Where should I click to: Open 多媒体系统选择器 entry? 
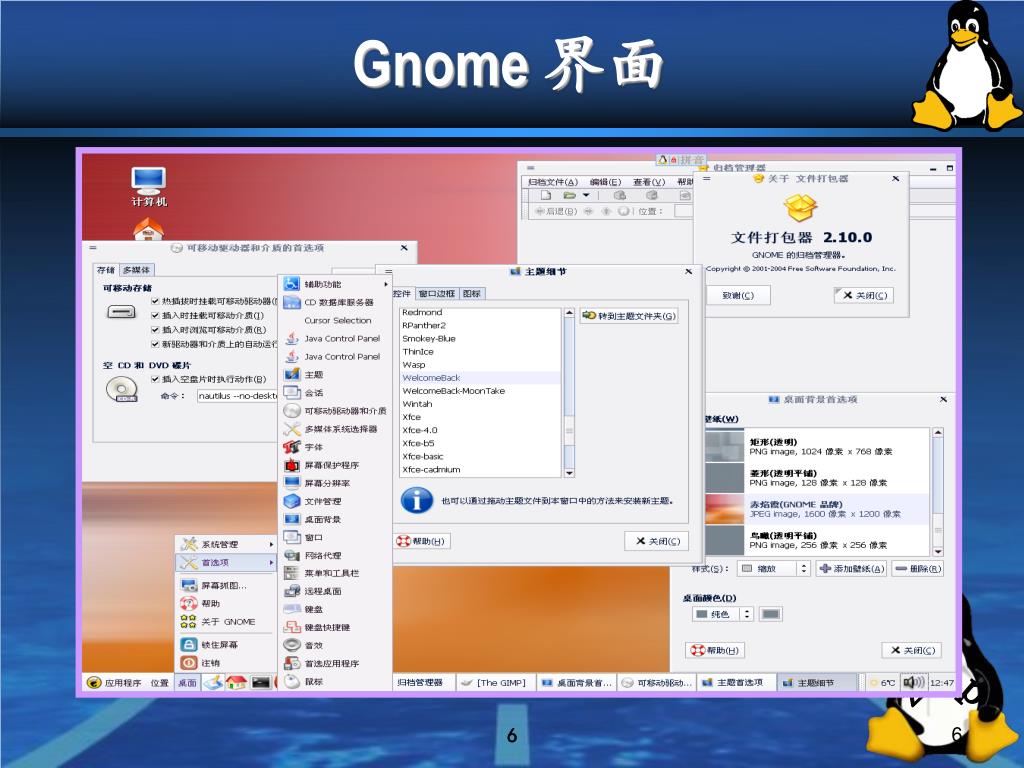(335, 429)
